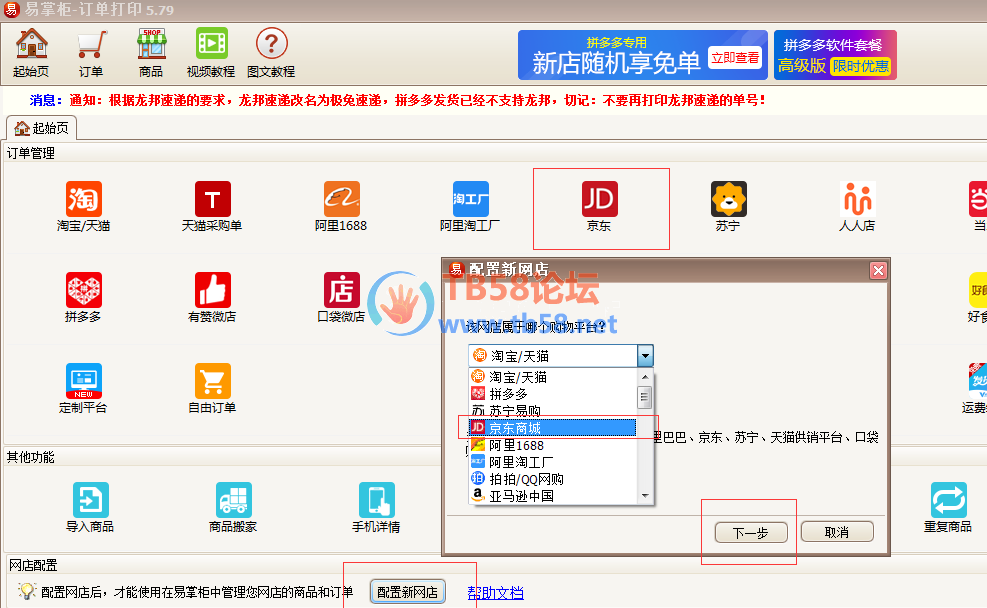Open the 视频教程 video tutorial icon
Screen dimensions: 987x608
[x=211, y=53]
